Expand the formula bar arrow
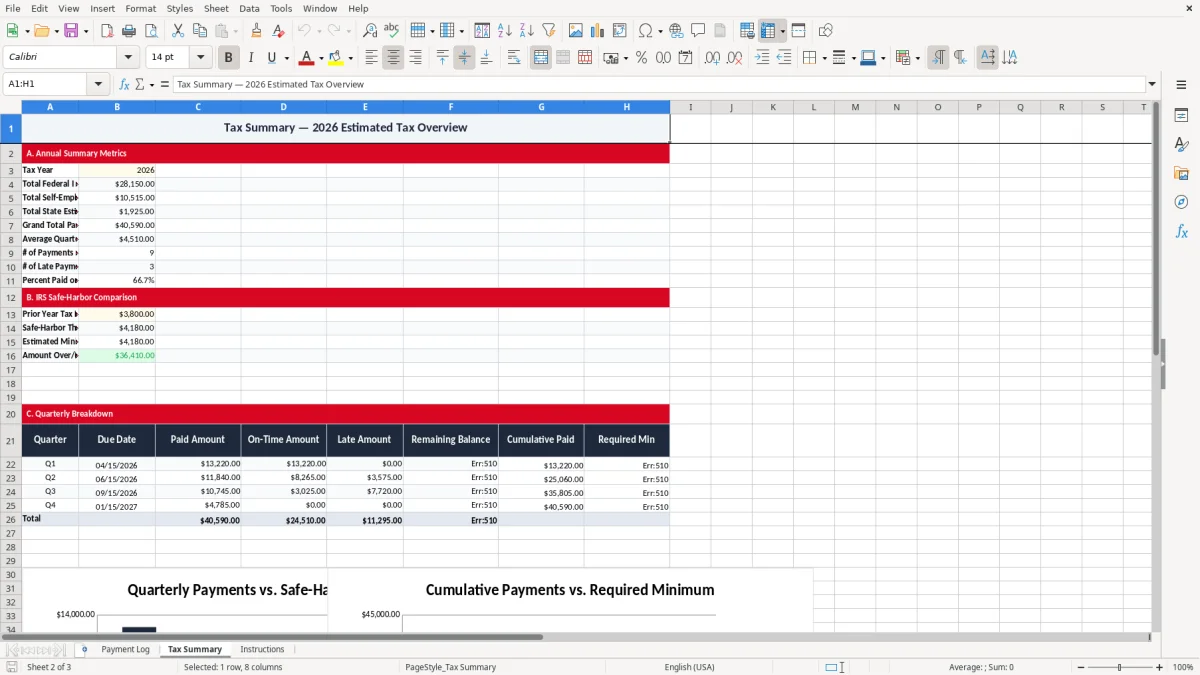Viewport: 1200px width, 675px height. [x=1152, y=84]
